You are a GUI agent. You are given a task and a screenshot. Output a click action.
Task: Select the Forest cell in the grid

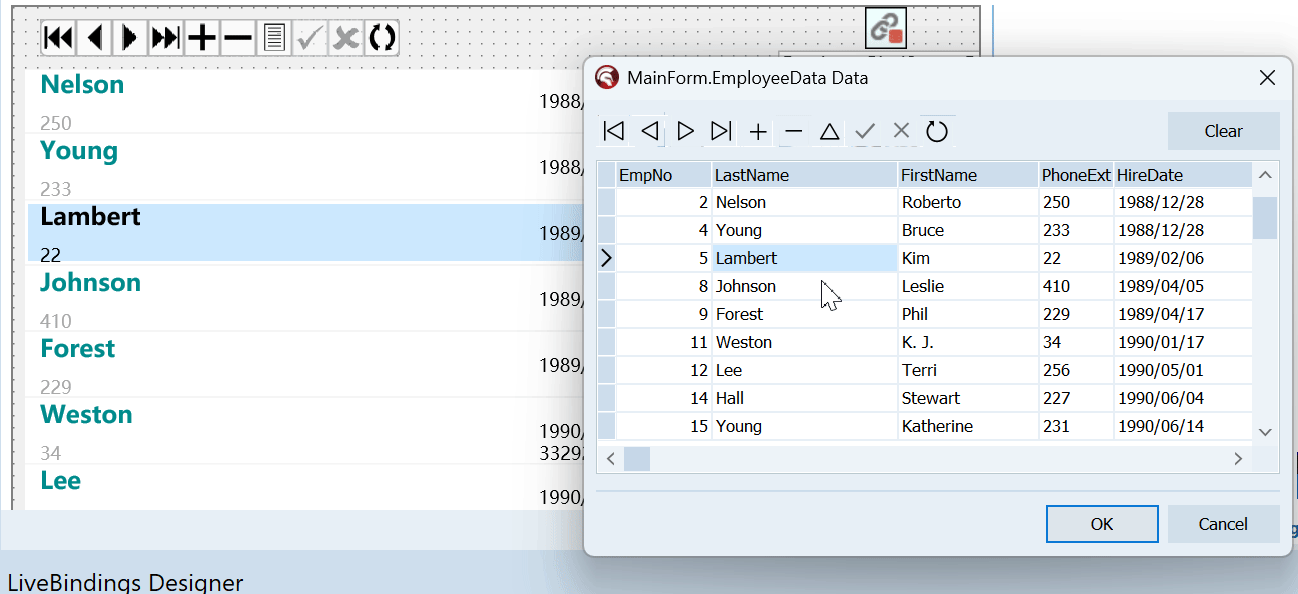pos(805,314)
